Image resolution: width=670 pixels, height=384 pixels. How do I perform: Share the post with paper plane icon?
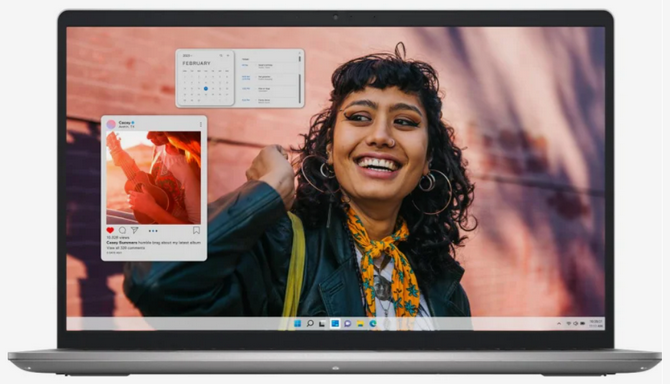tap(135, 230)
